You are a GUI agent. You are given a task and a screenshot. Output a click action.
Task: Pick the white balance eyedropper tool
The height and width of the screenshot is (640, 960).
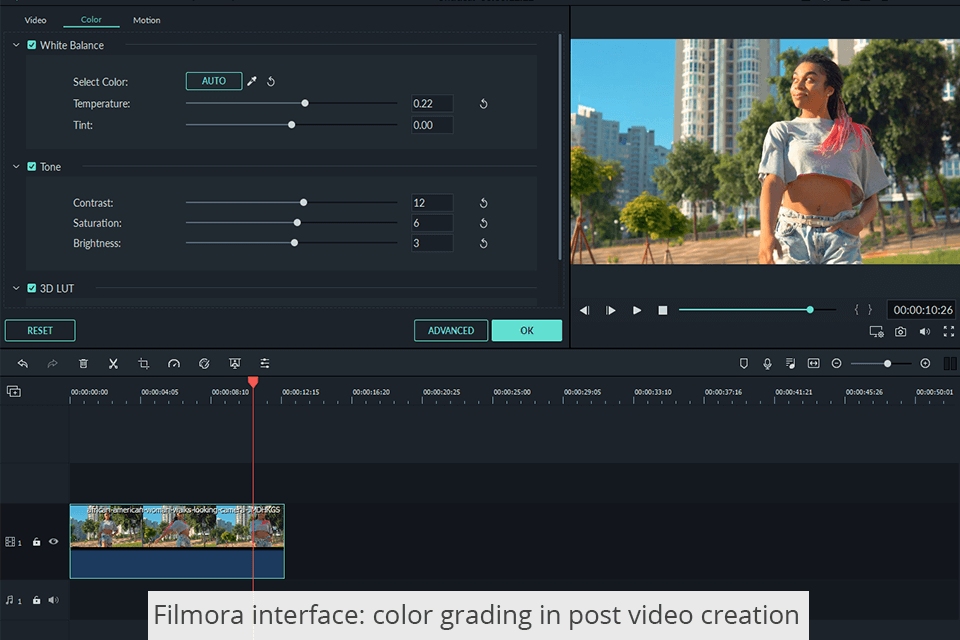pyautogui.click(x=252, y=81)
